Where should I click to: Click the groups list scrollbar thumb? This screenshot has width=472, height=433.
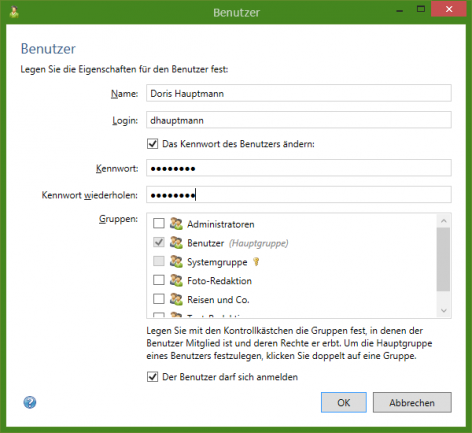click(x=443, y=259)
